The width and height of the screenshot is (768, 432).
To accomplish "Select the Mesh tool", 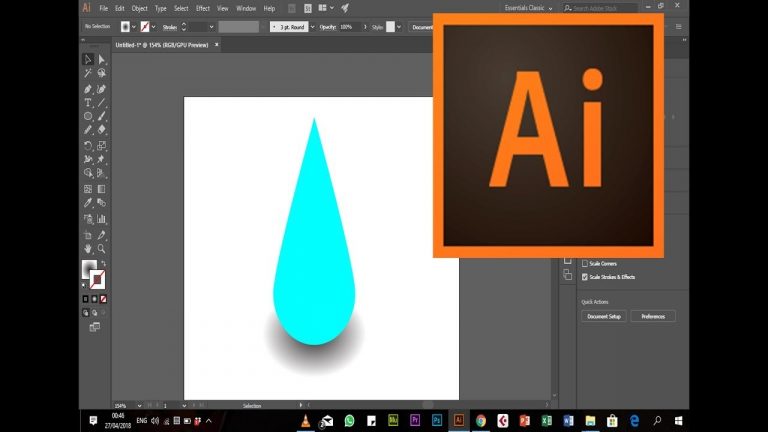I will (x=88, y=189).
